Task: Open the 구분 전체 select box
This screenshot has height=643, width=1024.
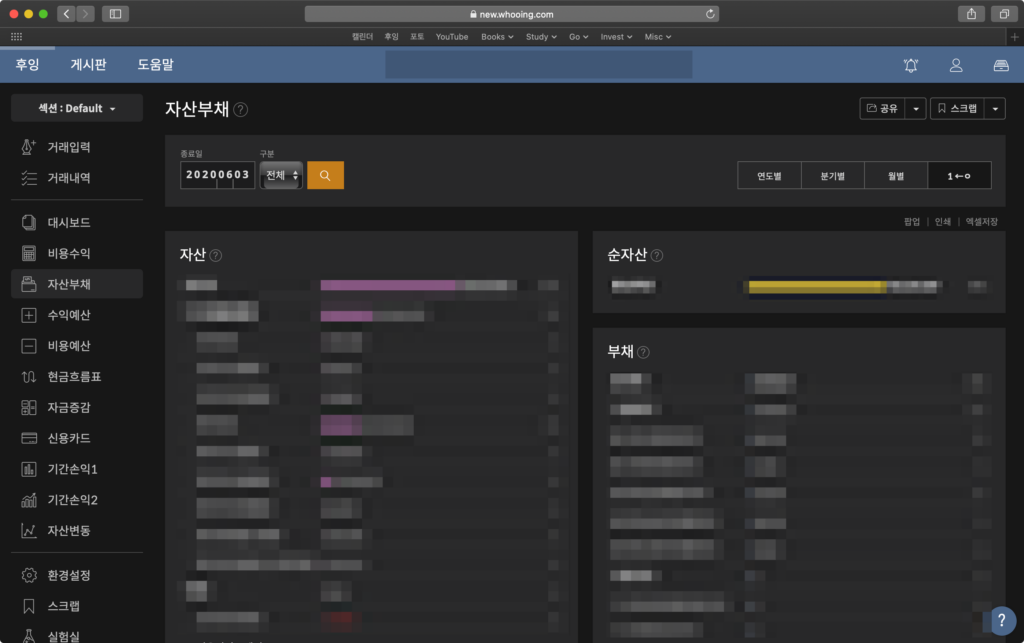Action: coord(281,175)
